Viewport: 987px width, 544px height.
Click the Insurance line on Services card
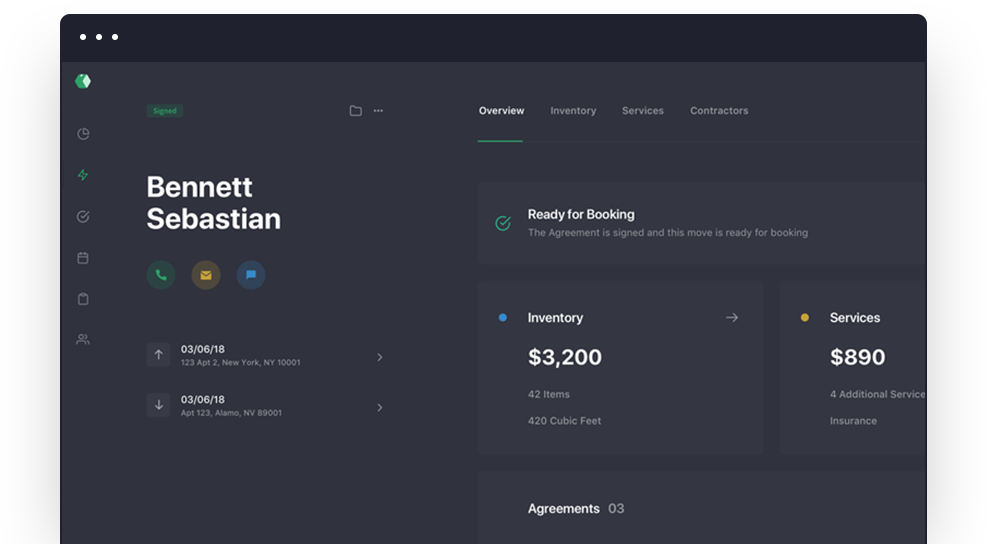(x=853, y=421)
